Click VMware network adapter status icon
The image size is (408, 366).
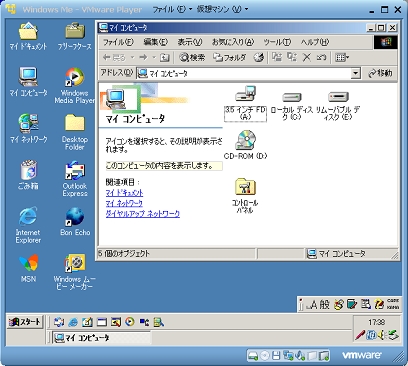click(x=288, y=356)
